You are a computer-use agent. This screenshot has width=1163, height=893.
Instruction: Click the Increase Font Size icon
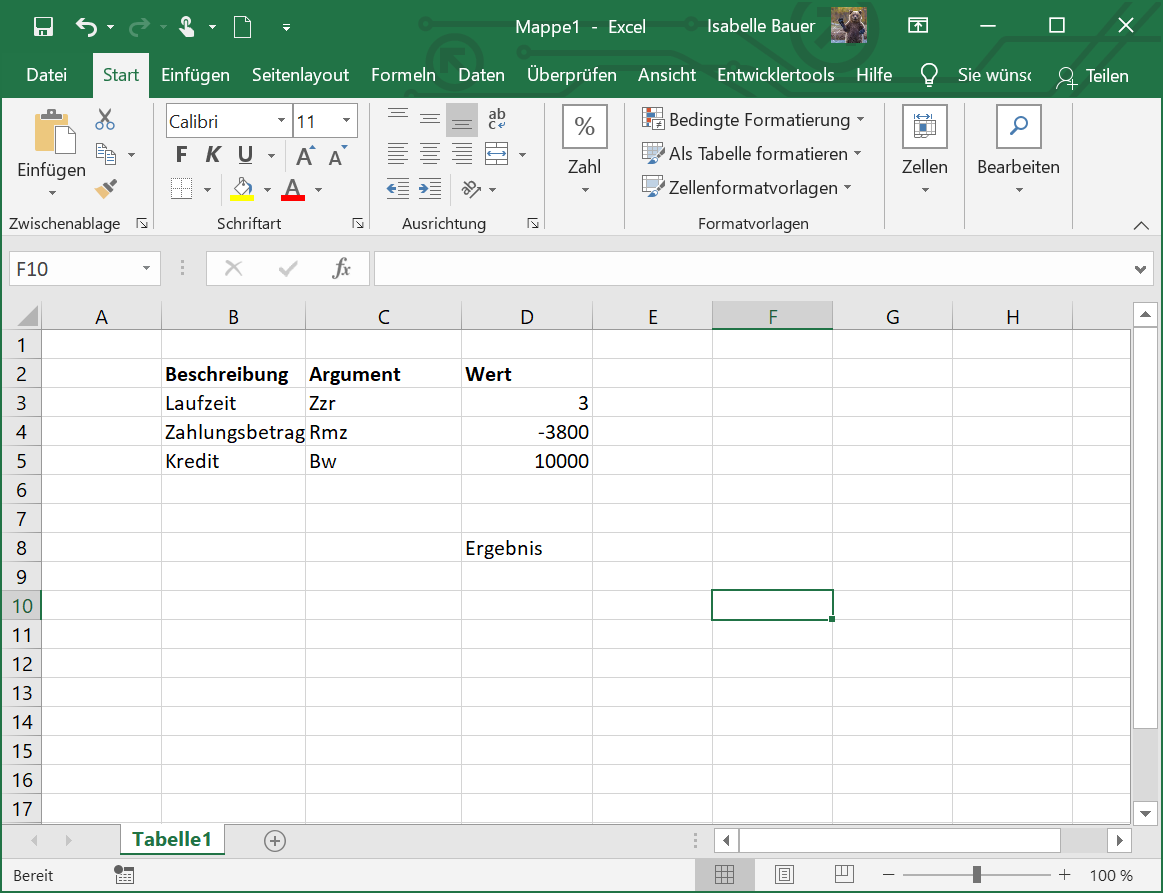pyautogui.click(x=305, y=156)
